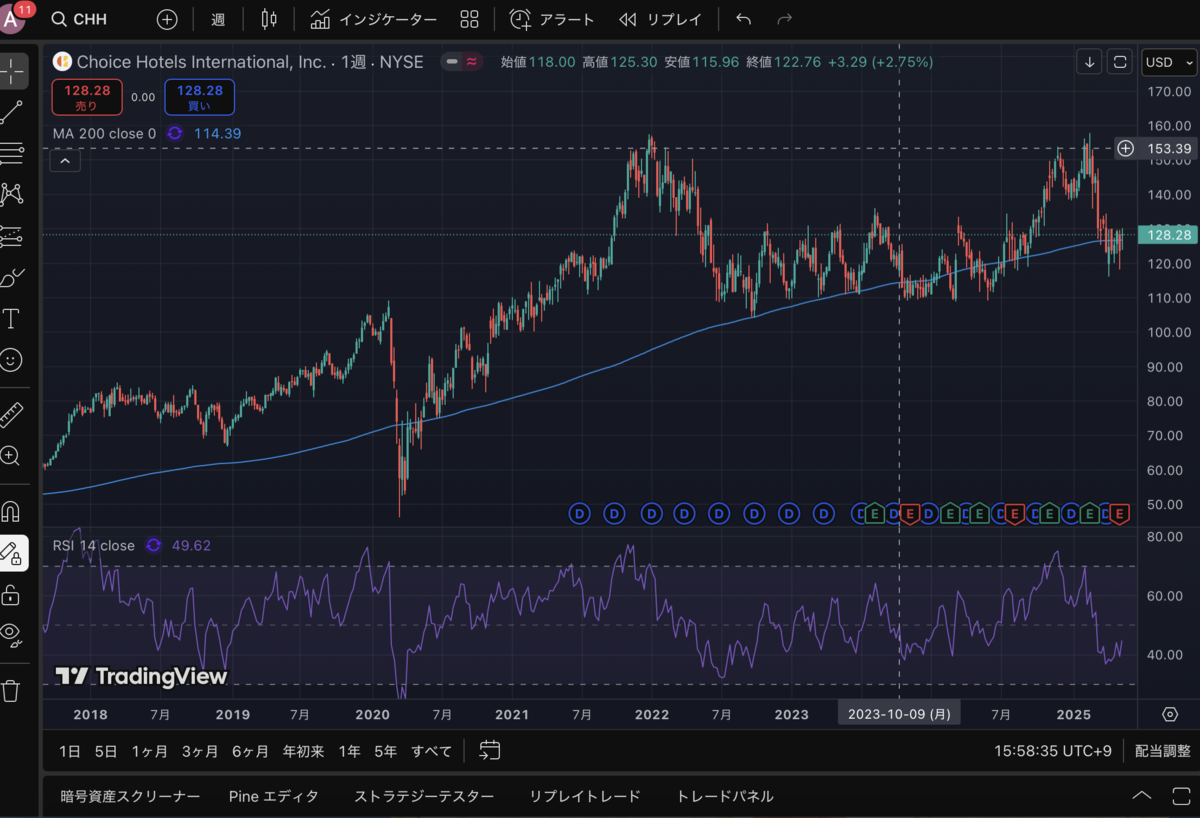Open the emoji icons tool
1200x818 pixels.
click(11, 360)
